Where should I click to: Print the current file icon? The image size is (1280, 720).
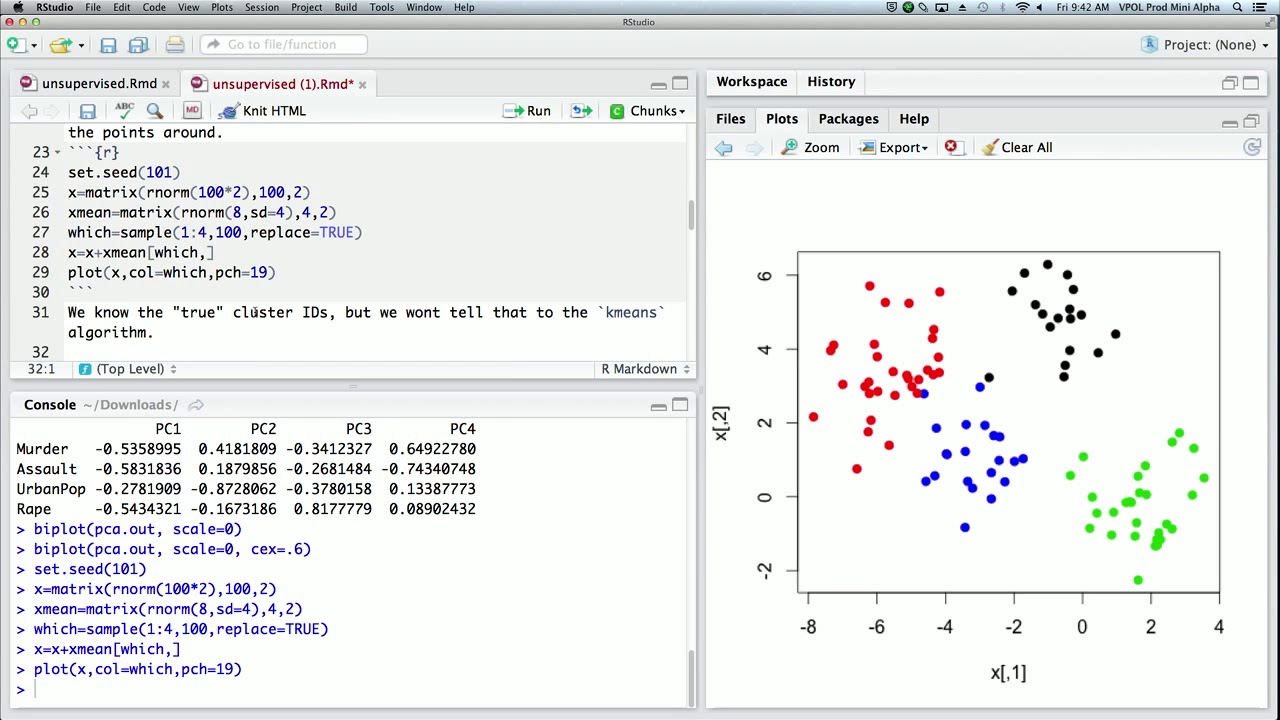pos(175,45)
